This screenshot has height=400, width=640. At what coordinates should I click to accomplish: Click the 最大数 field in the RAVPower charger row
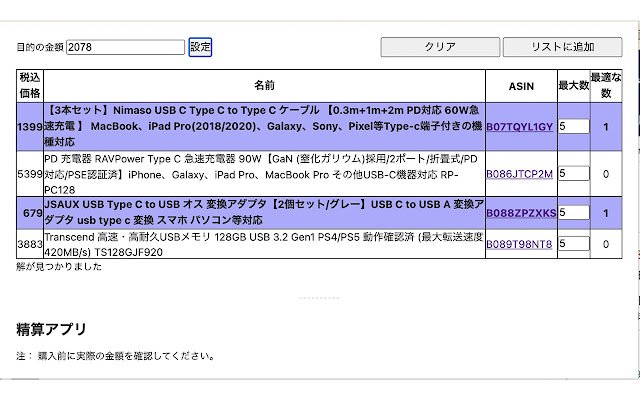tap(574, 173)
